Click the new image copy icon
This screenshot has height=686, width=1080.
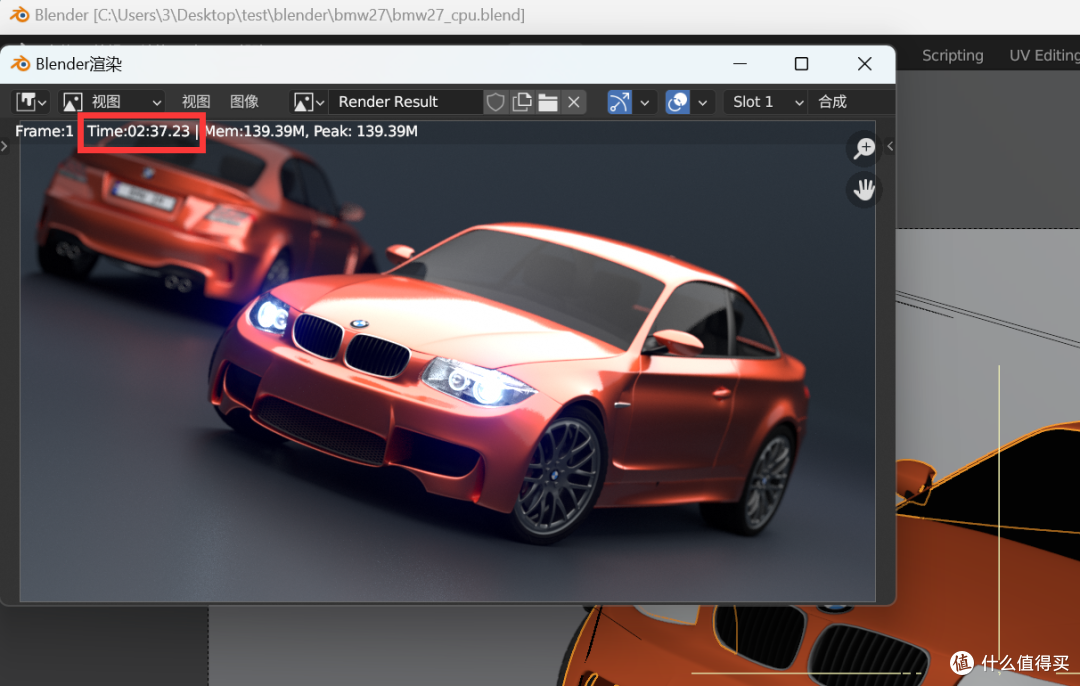[x=522, y=102]
